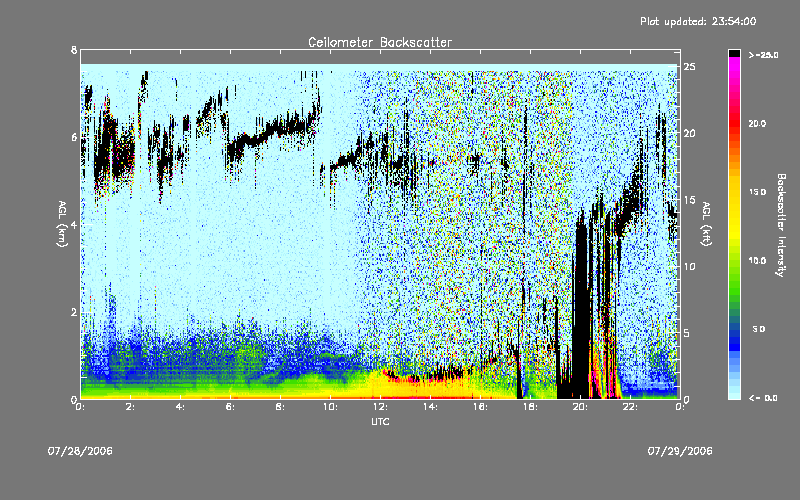Viewport: 800px width, 500px height.
Task: Click the 'Plot updated: 23:54:00' timestamp
Action: [x=698, y=21]
